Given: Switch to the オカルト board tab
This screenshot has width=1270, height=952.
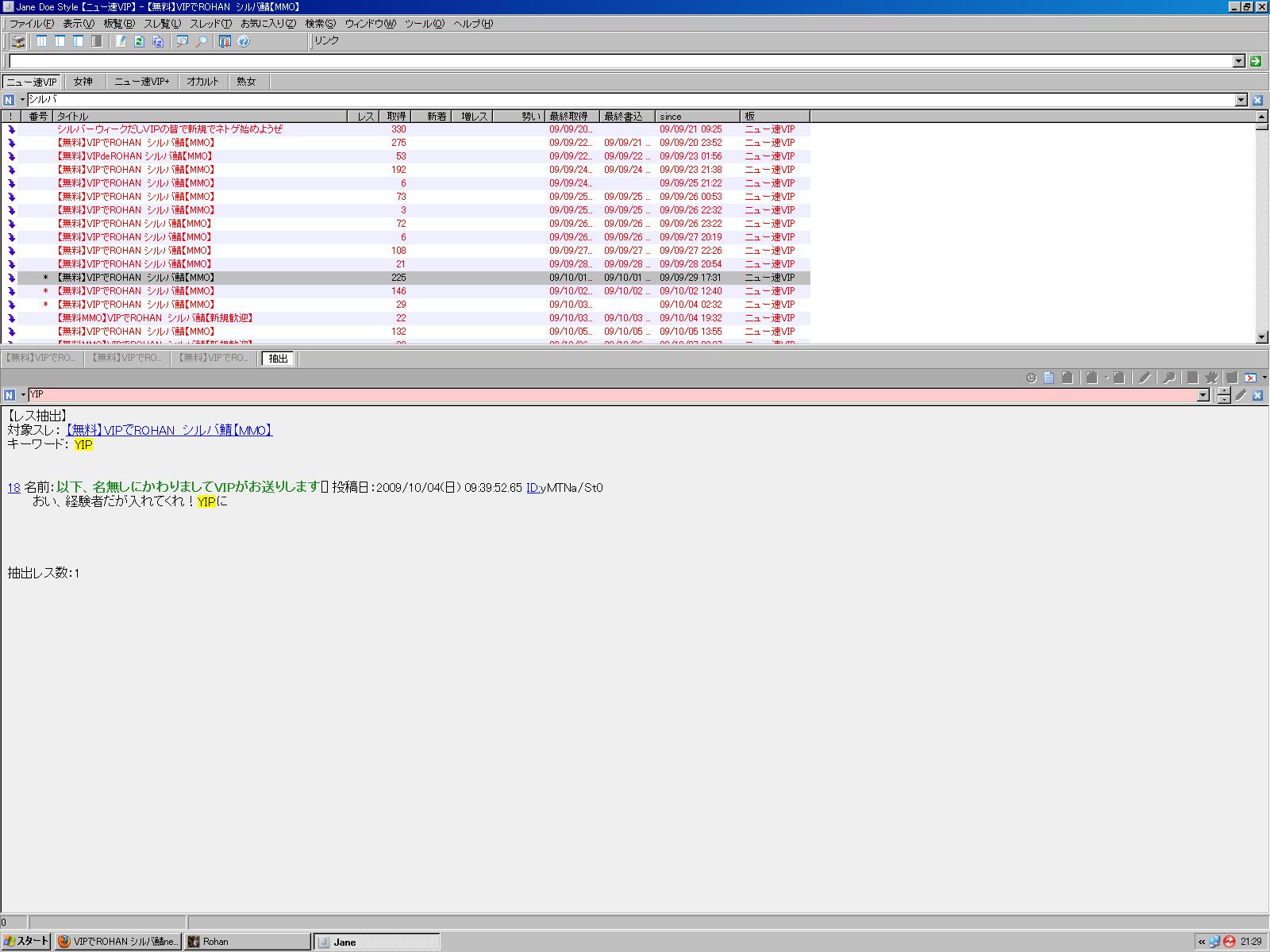Looking at the screenshot, I should [x=202, y=82].
